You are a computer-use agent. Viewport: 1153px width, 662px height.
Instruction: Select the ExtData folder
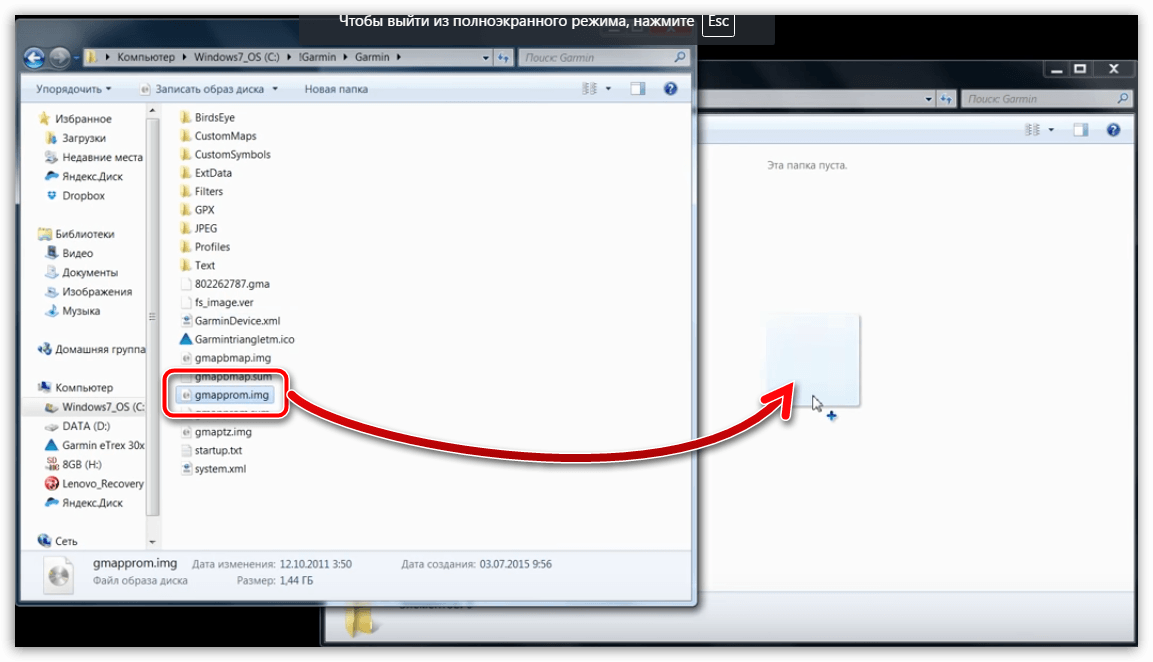[206, 173]
